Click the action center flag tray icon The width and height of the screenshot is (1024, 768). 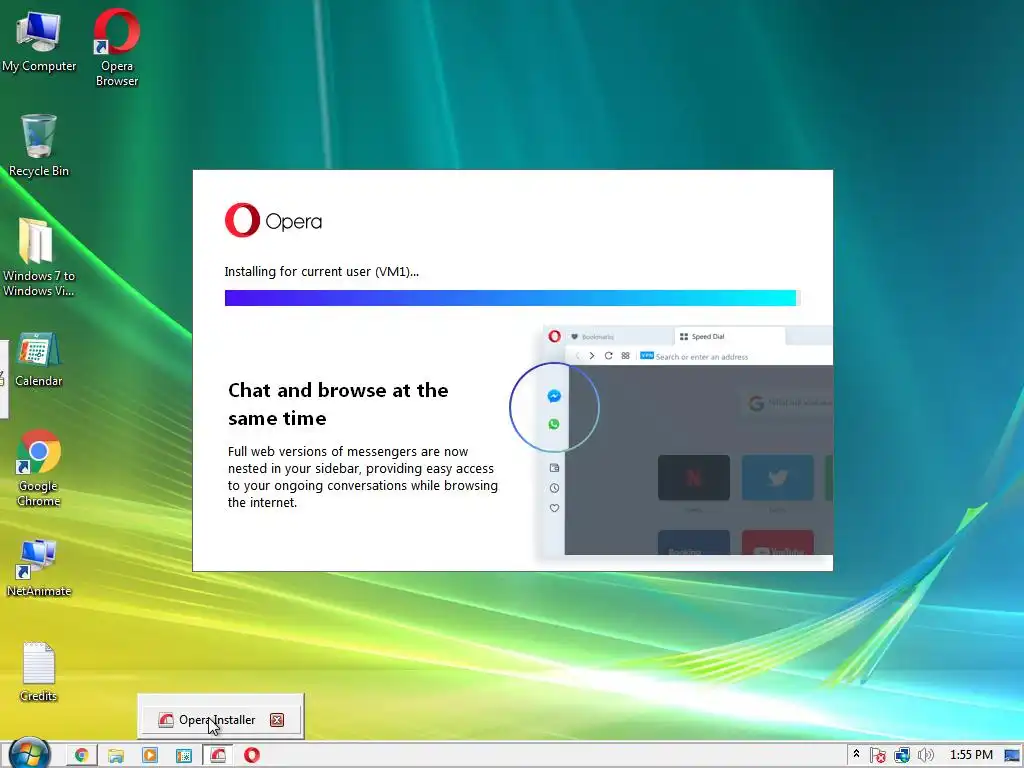[x=878, y=755]
